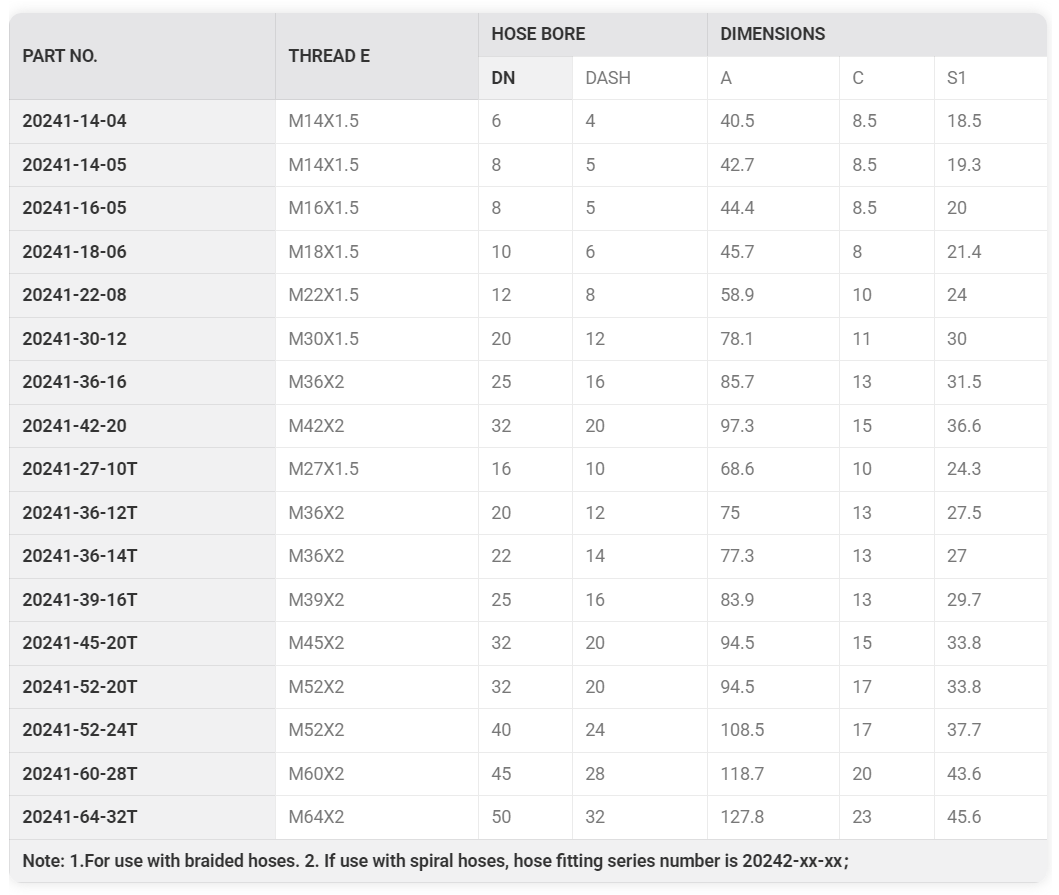Click part number 20241-64-32T
The width and height of the screenshot is (1059, 895).
pos(80,817)
